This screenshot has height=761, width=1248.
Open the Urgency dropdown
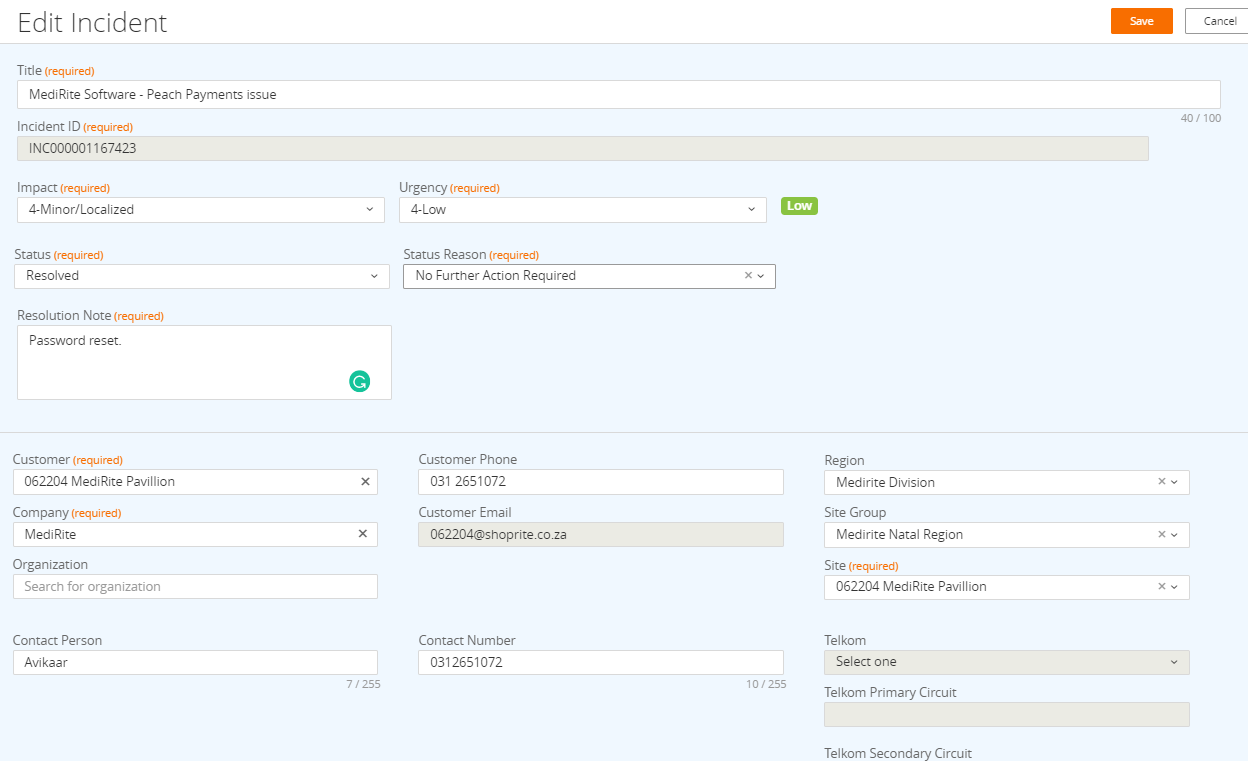583,210
